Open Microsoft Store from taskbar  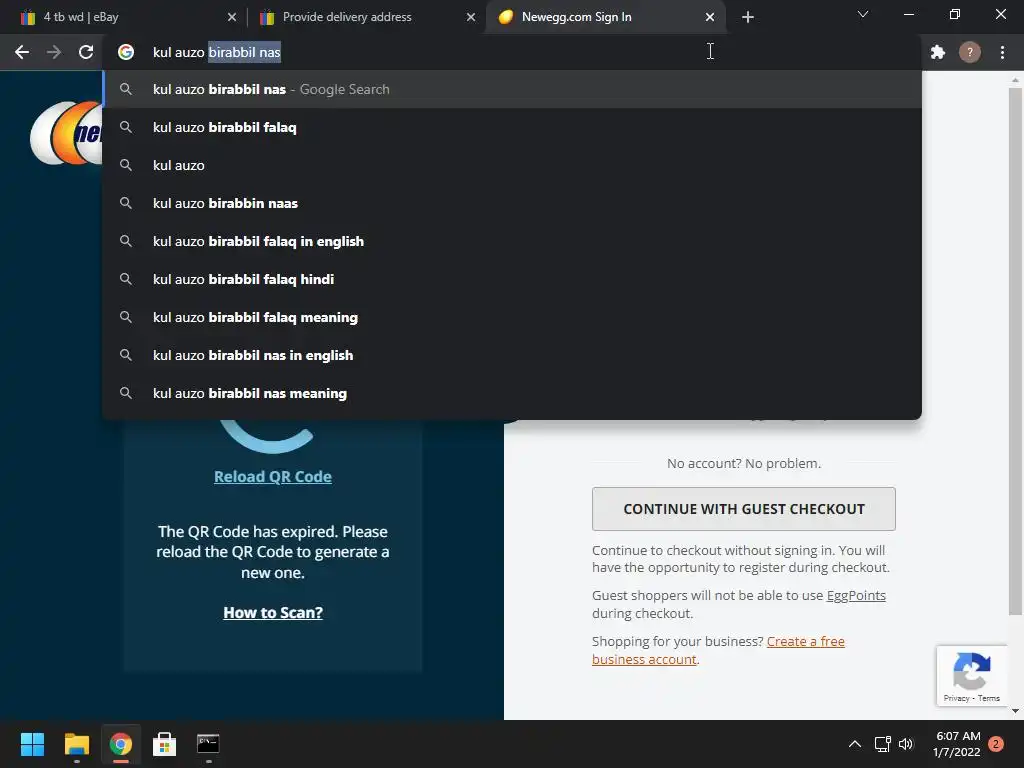pyautogui.click(x=165, y=744)
